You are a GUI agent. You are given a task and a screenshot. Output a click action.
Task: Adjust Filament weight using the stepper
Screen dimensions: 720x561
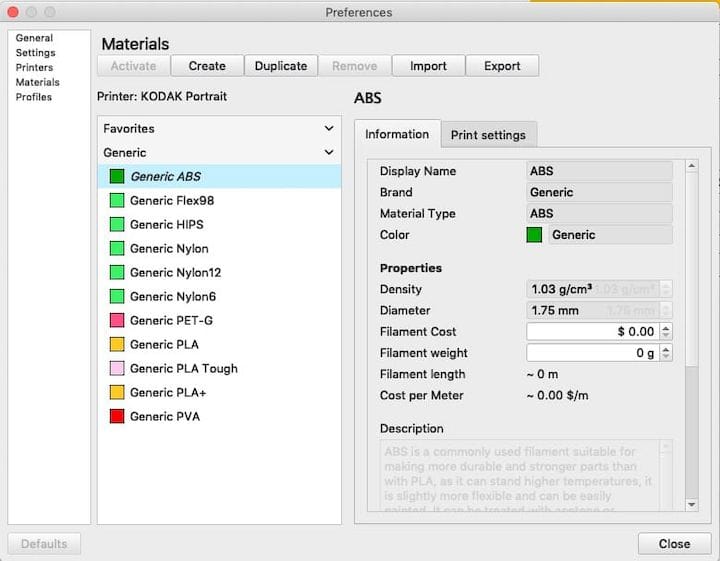tap(667, 353)
